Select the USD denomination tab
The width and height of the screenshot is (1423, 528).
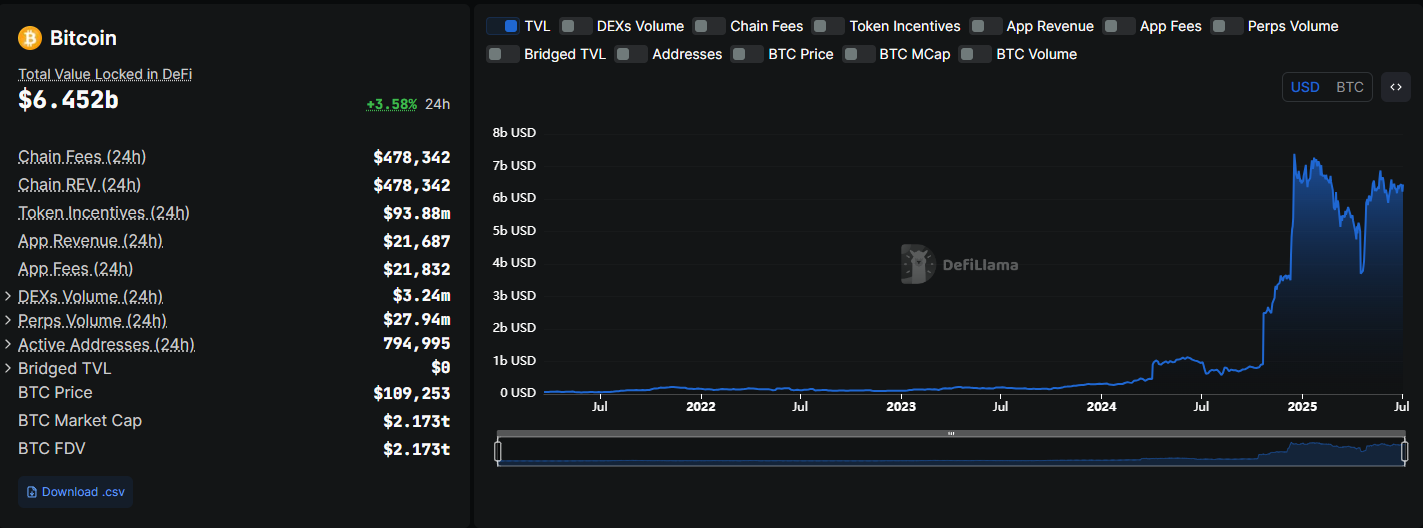point(1305,87)
